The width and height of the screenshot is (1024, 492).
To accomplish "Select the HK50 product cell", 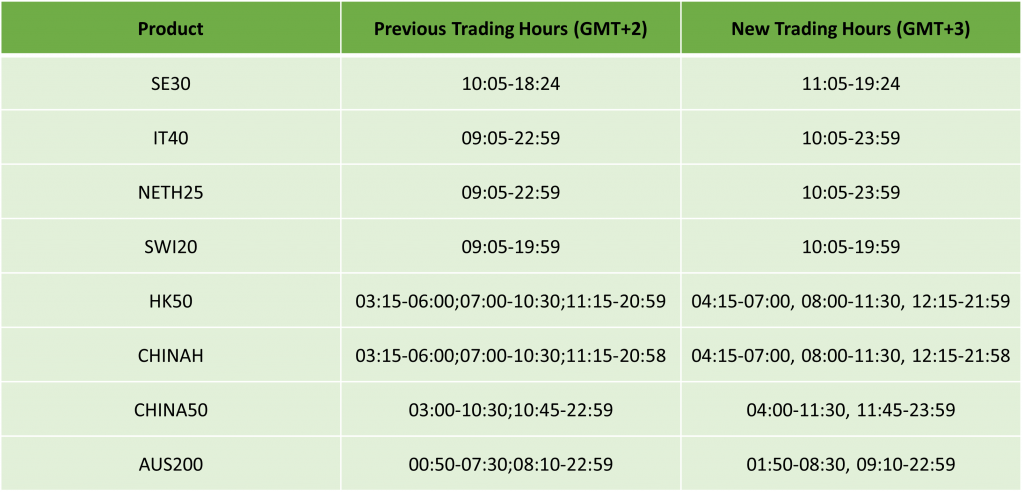I will pyautogui.click(x=170, y=301).
